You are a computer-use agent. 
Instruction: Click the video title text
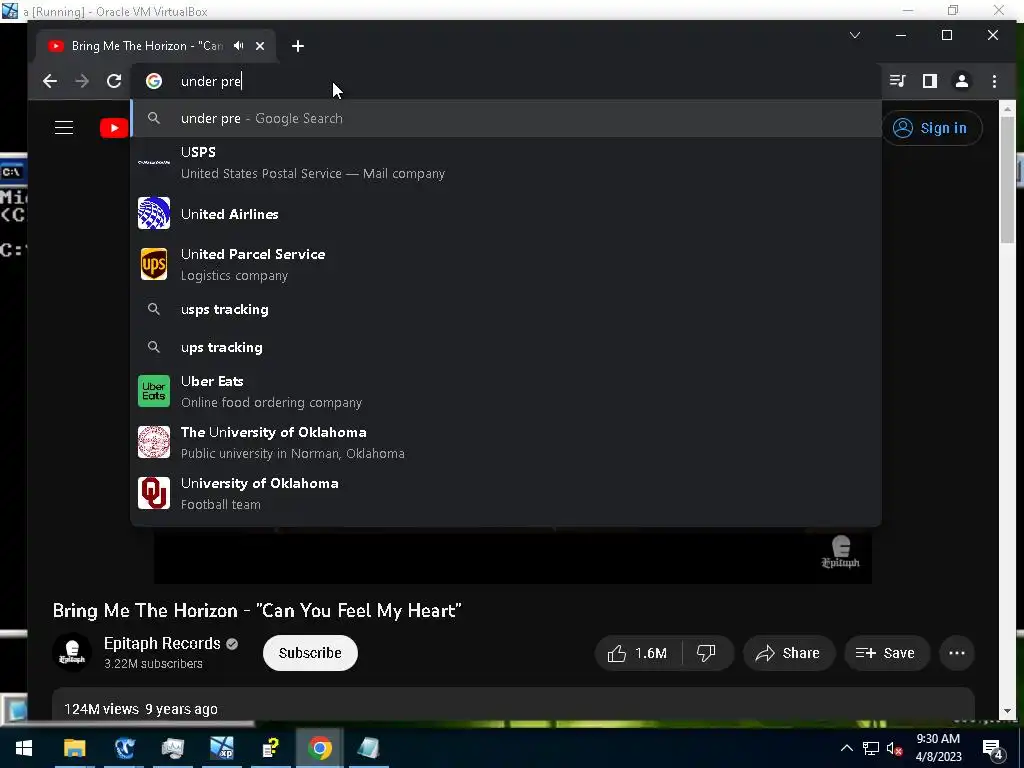pos(257,611)
